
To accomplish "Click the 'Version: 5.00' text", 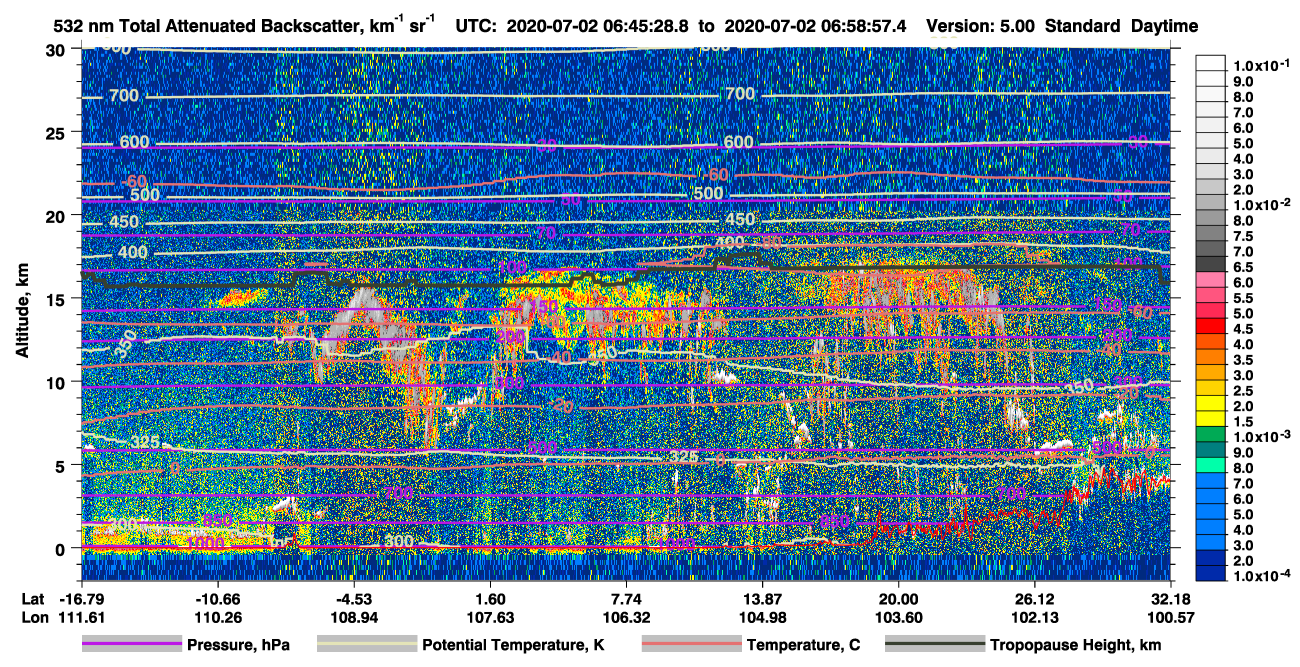I will click(x=980, y=26).
